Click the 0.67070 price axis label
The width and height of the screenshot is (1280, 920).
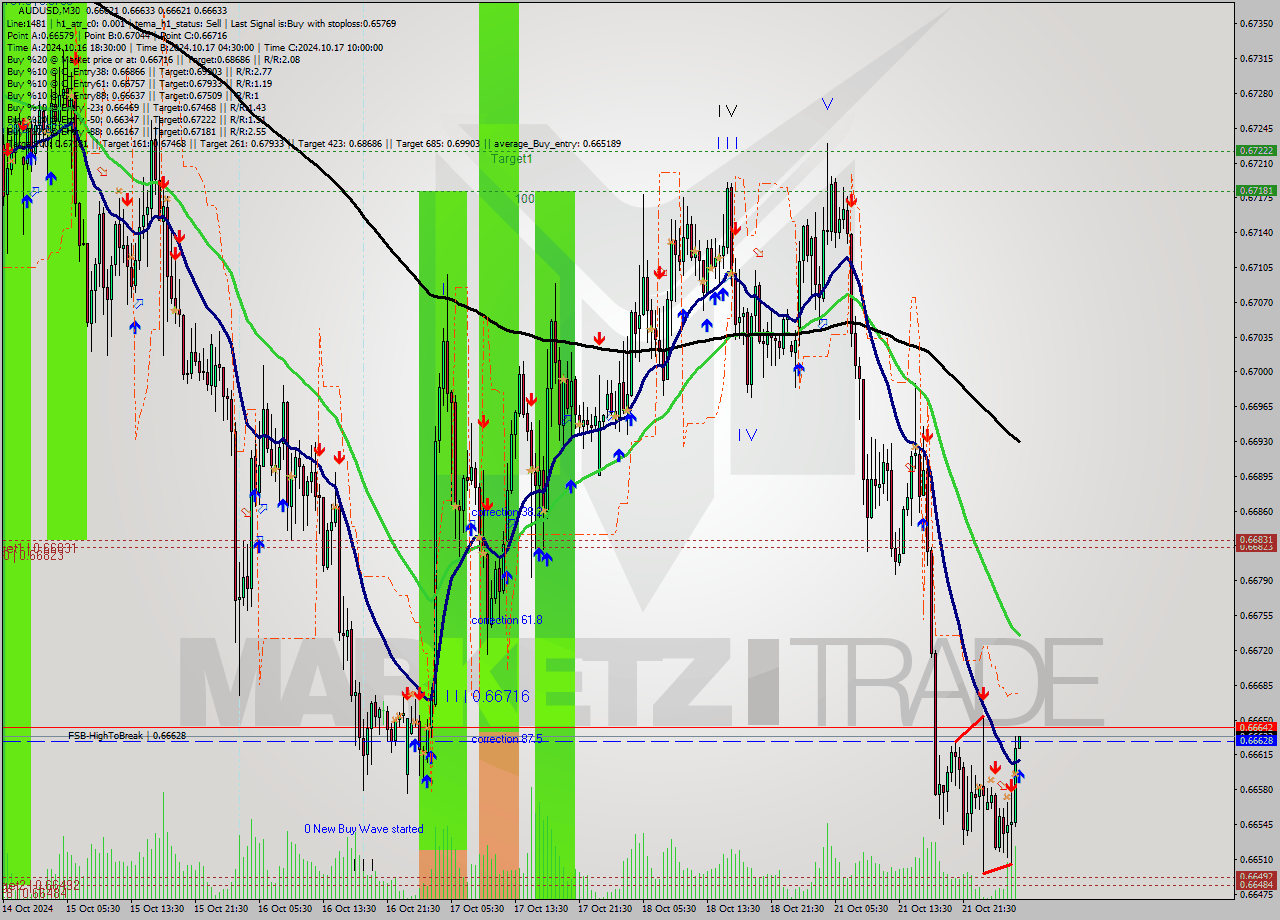[1256, 302]
